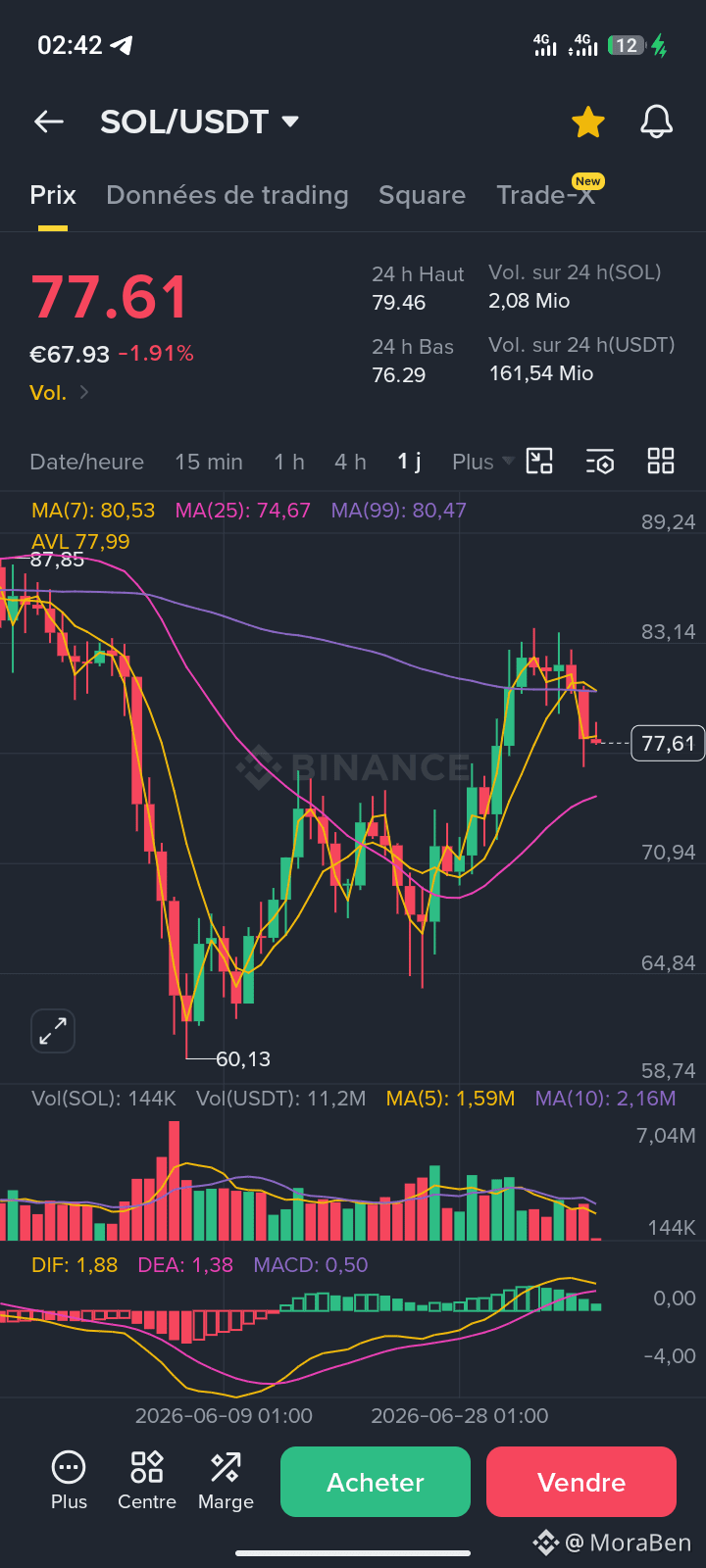
Task: Open the Plus menu at the bottom bar
Action: [69, 1481]
